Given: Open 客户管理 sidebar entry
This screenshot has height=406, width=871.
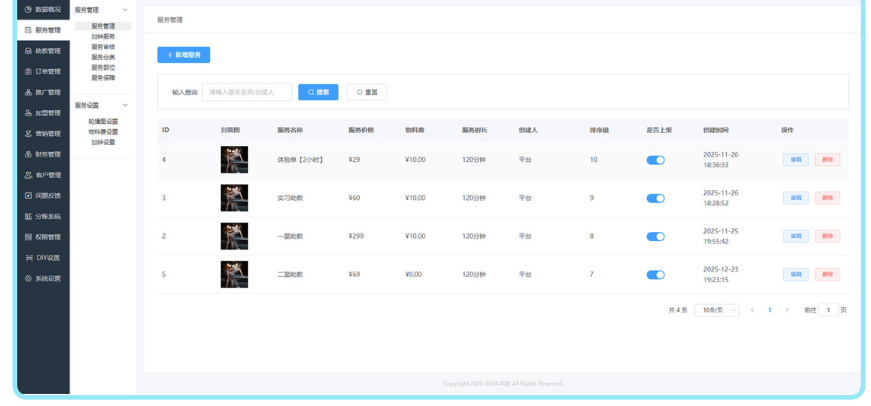Looking at the screenshot, I should click(42, 175).
